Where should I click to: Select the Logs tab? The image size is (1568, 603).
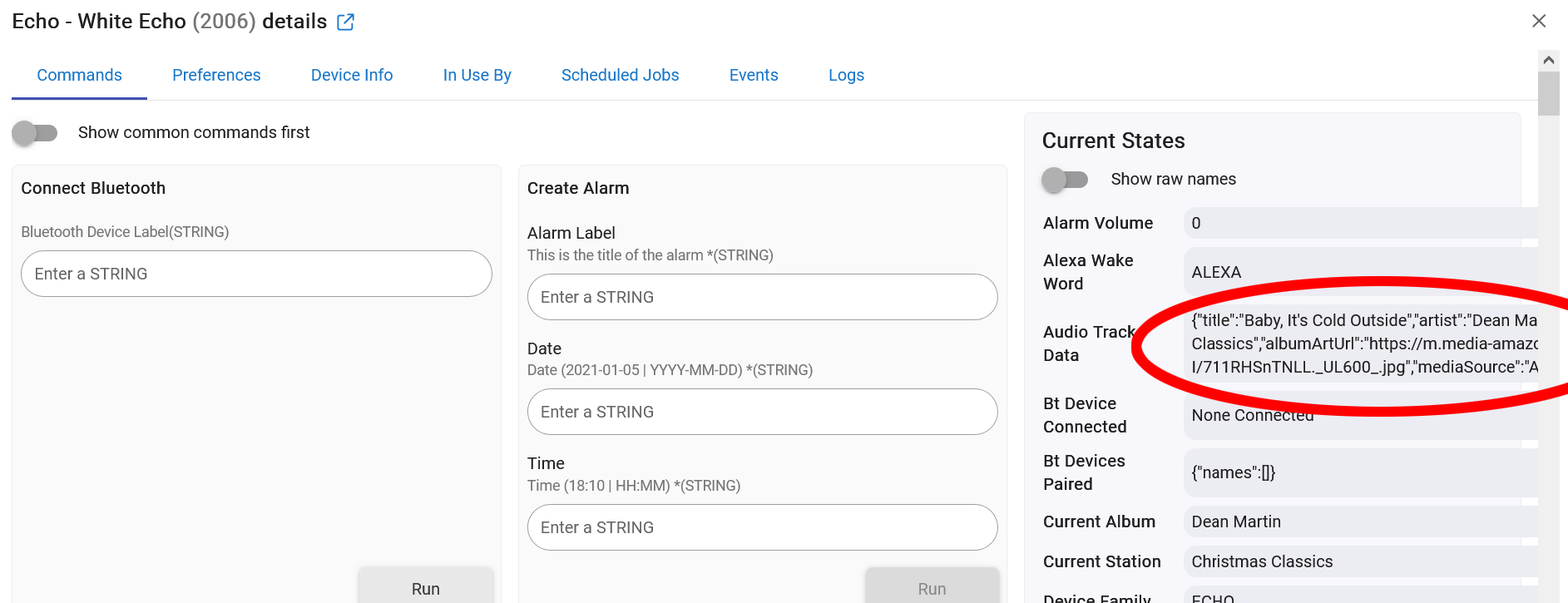pyautogui.click(x=846, y=75)
